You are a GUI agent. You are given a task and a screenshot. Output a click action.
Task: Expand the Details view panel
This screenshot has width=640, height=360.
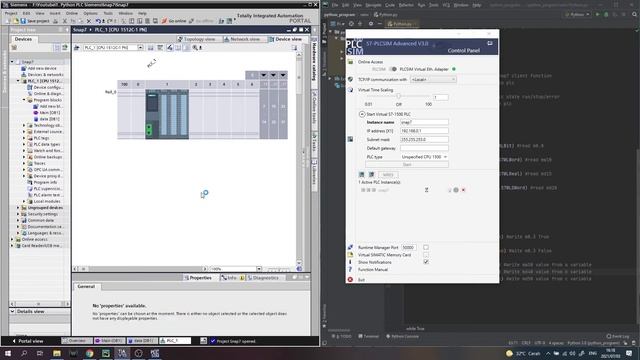pos(12,311)
